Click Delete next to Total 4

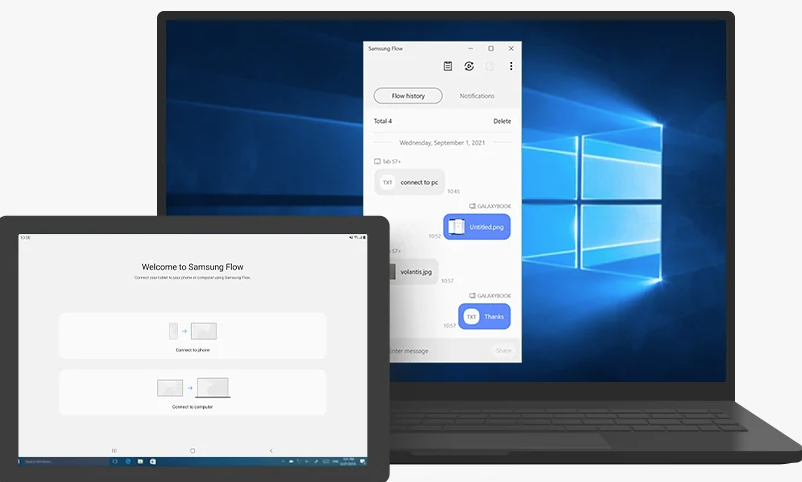(x=502, y=121)
